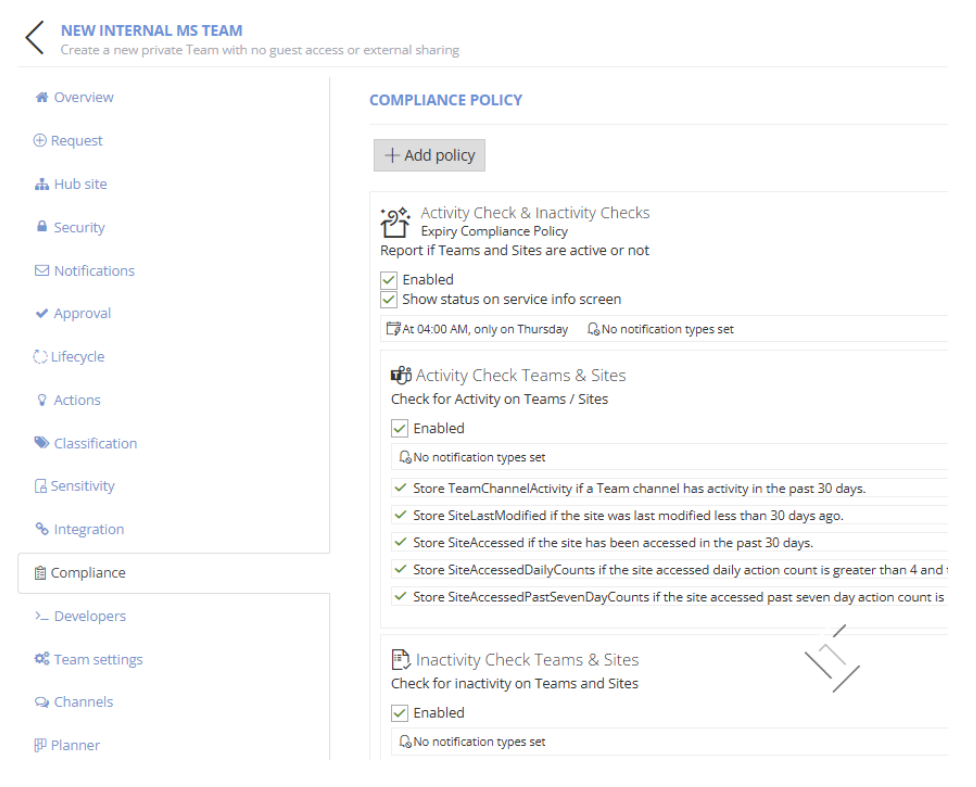Screen dimensions: 976x787
Task: Click the Channels chat bubbles icon
Action: coord(42,702)
